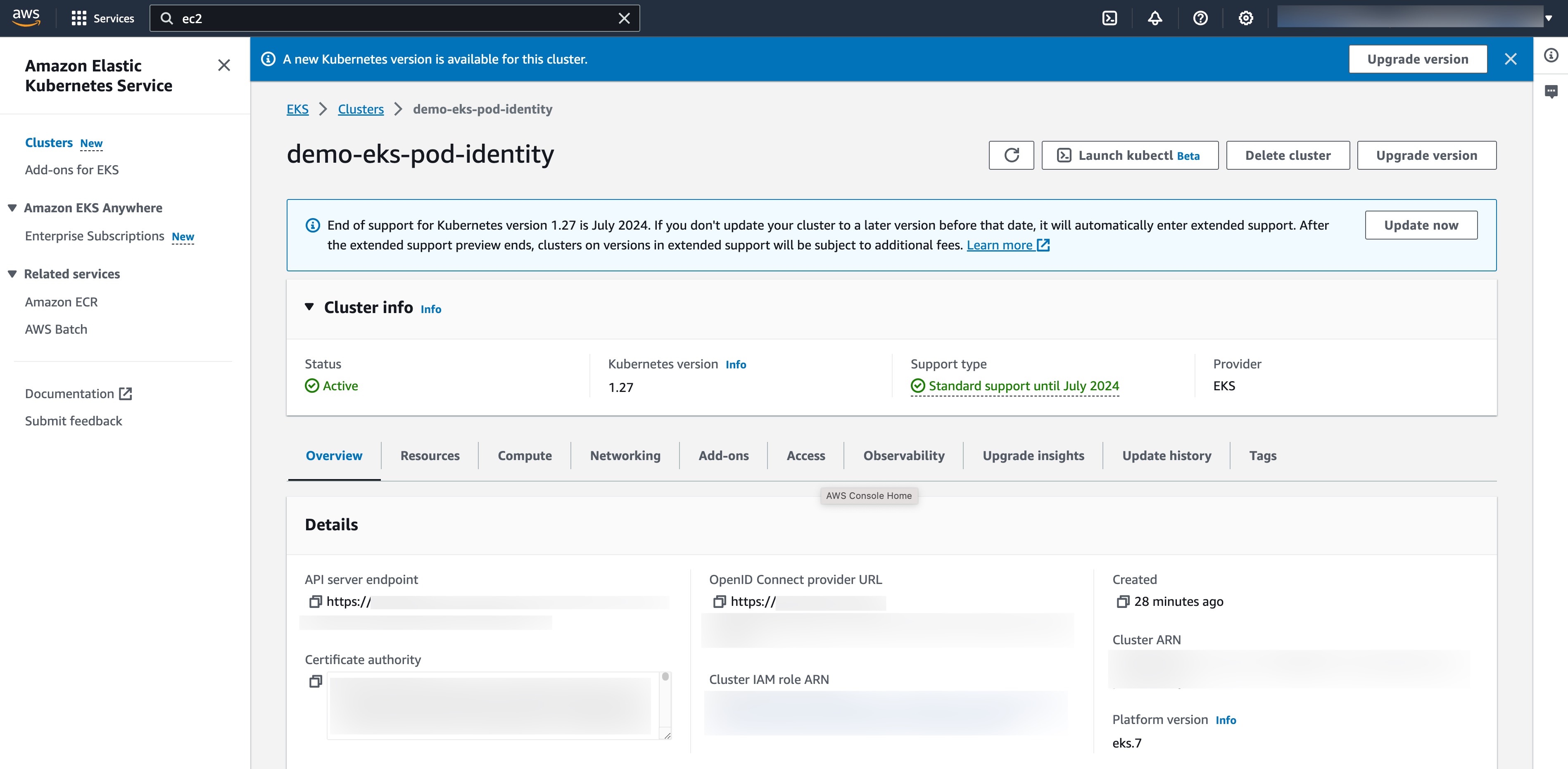
Task: Refresh the cluster details
Action: coord(1011,155)
